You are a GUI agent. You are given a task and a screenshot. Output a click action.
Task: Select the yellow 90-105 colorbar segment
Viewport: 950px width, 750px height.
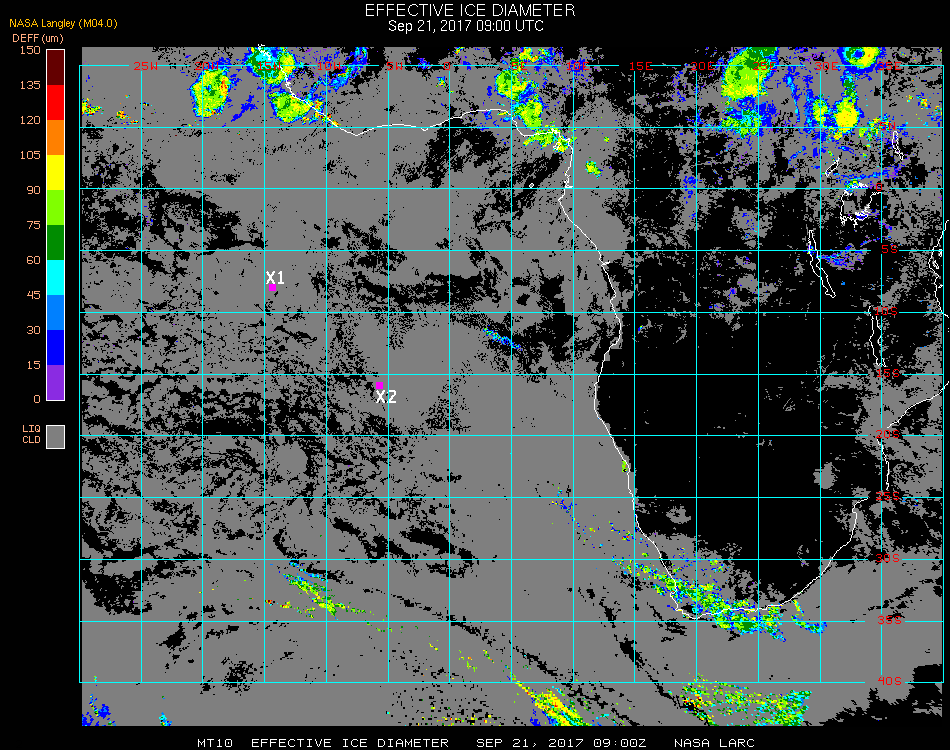click(x=56, y=173)
